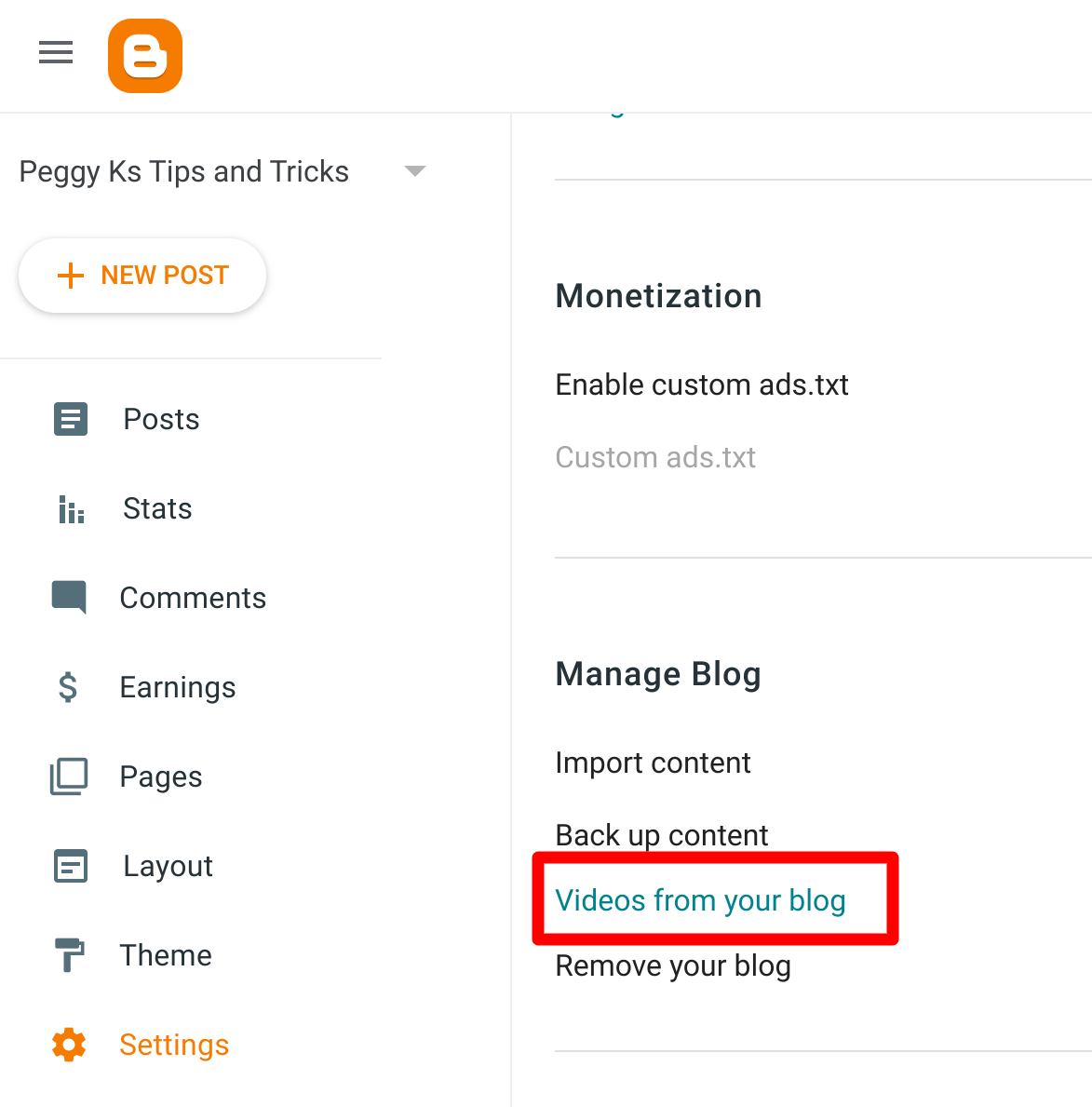The image size is (1092, 1107).
Task: Click the Custom ads.txt option
Action: tap(655, 457)
